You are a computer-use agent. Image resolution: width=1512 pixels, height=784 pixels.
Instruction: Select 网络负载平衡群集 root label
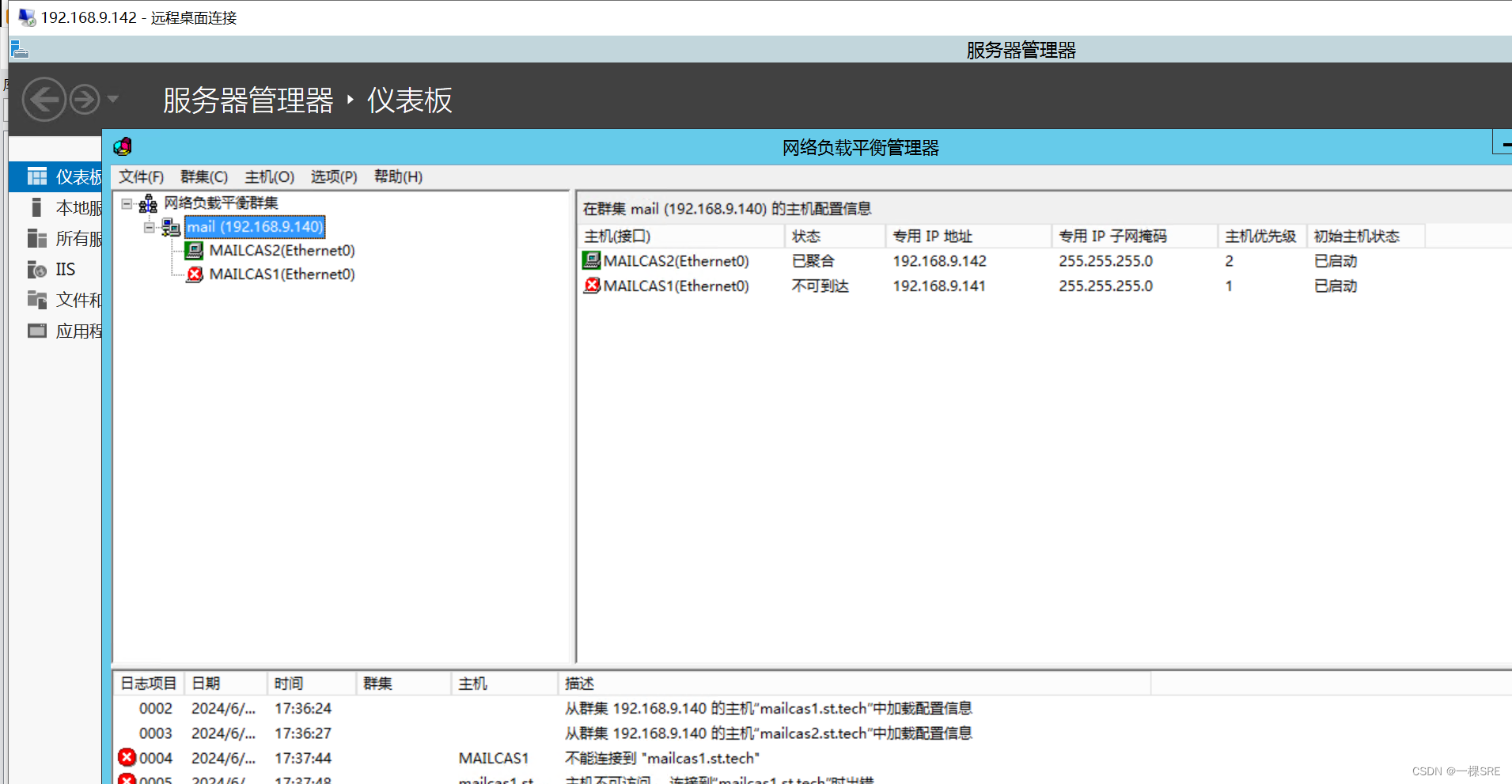(221, 203)
